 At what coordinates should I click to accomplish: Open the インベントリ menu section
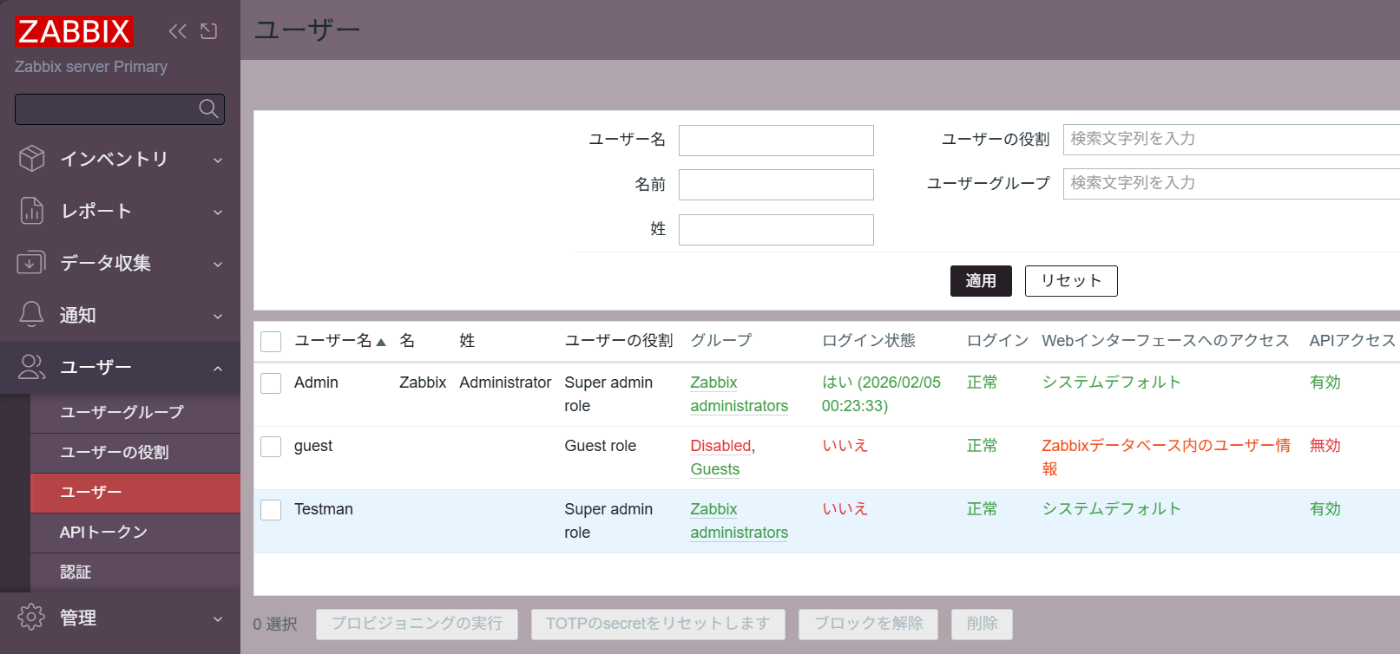pyautogui.click(x=120, y=158)
